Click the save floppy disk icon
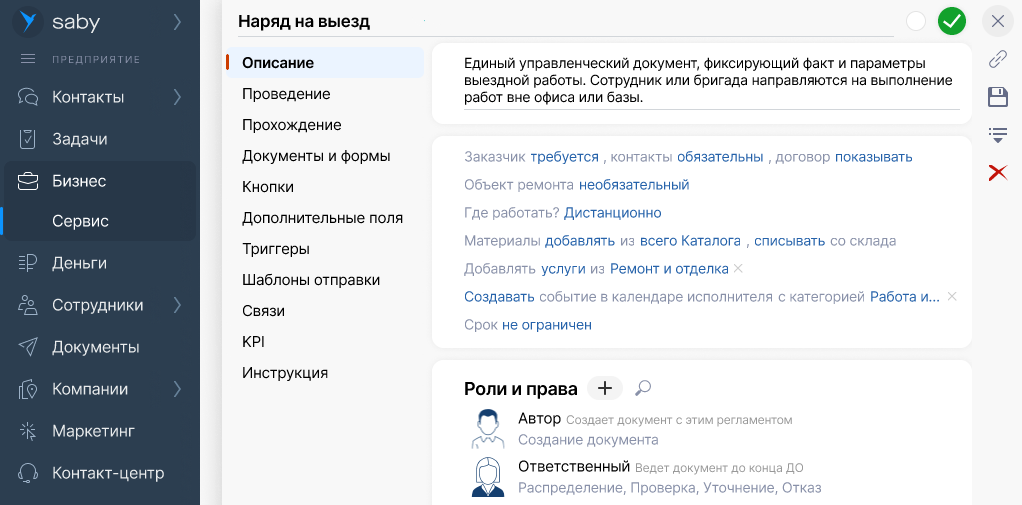 (x=997, y=97)
